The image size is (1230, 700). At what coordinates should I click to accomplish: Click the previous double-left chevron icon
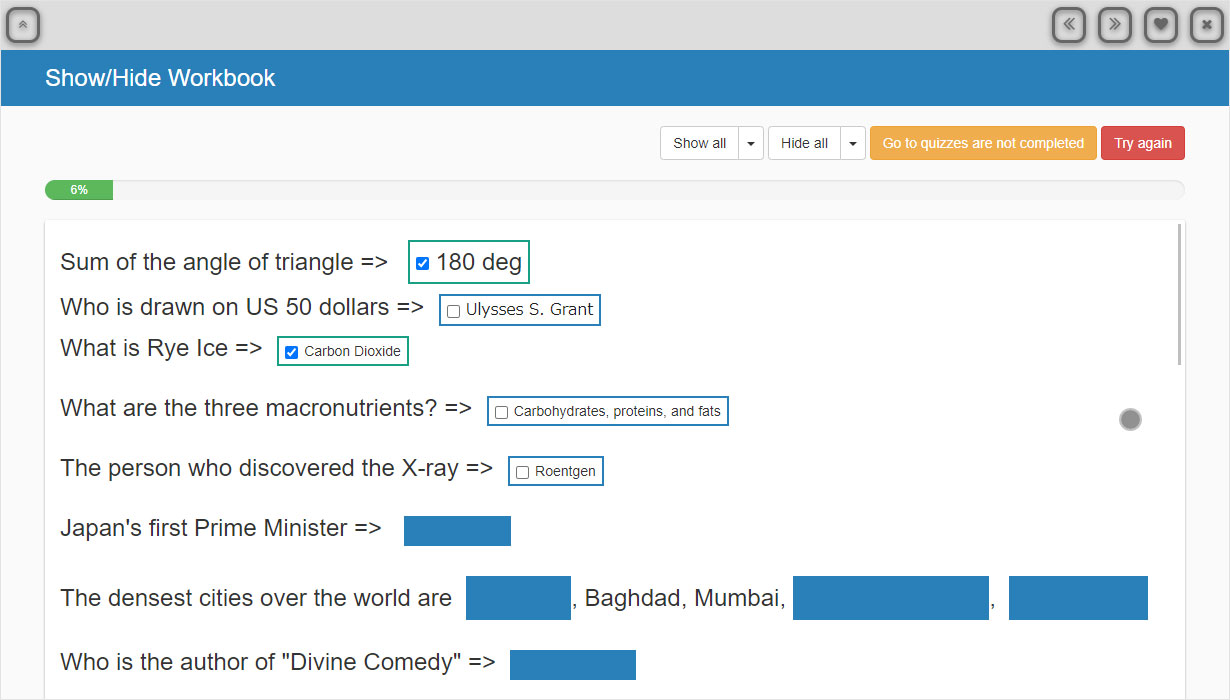tap(1069, 25)
